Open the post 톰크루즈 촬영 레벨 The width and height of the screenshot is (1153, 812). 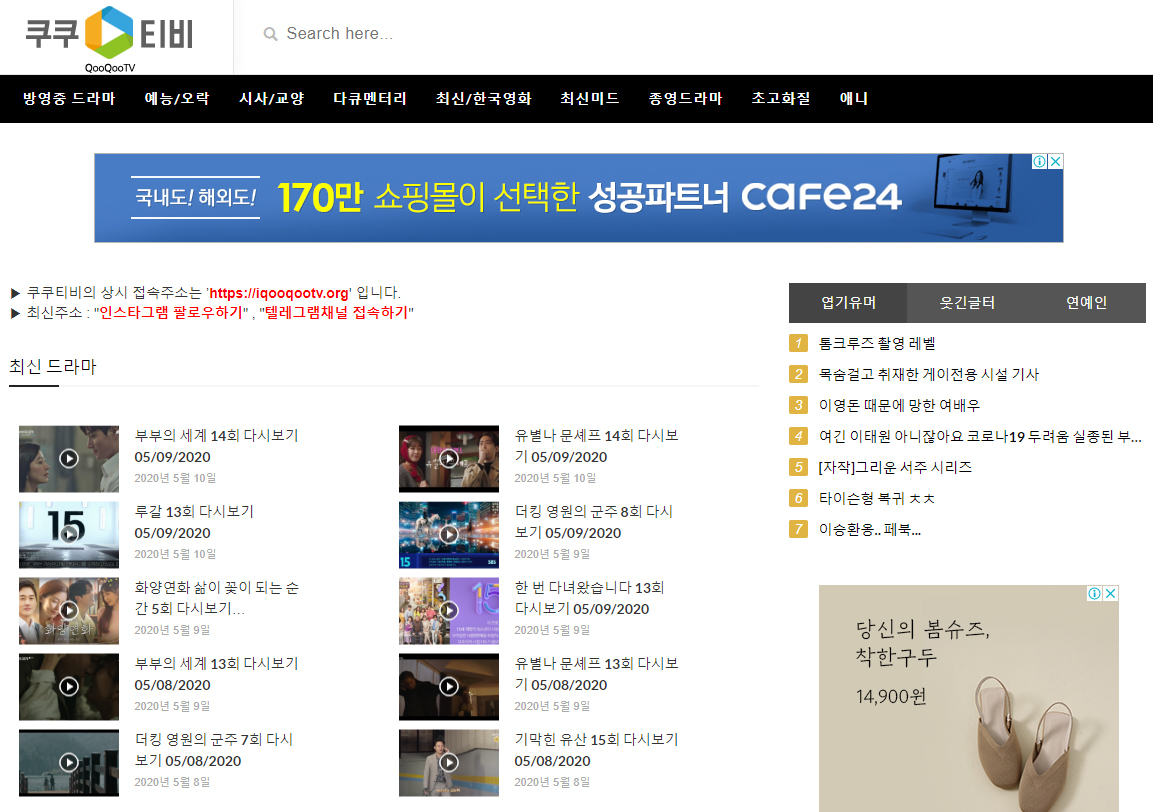click(877, 343)
